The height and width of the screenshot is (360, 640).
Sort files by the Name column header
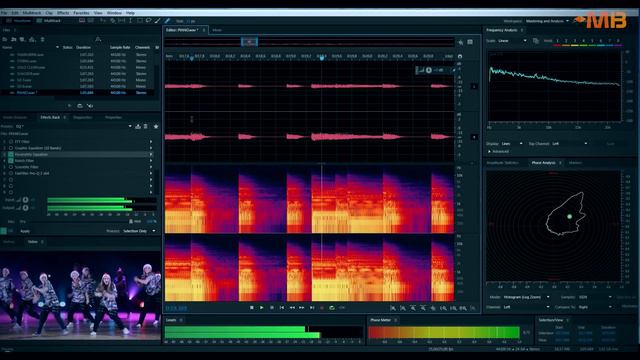coord(7,47)
